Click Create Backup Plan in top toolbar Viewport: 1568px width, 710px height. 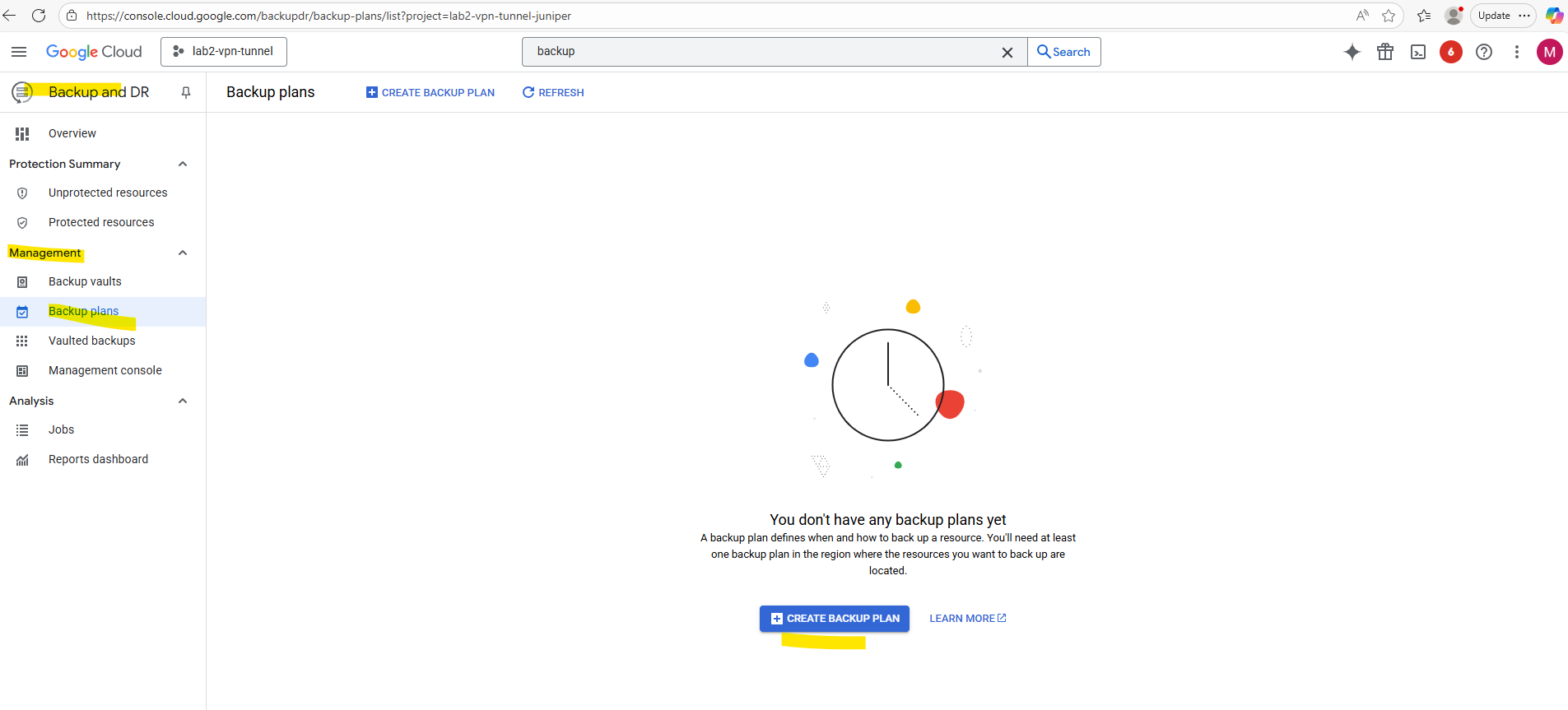click(430, 93)
